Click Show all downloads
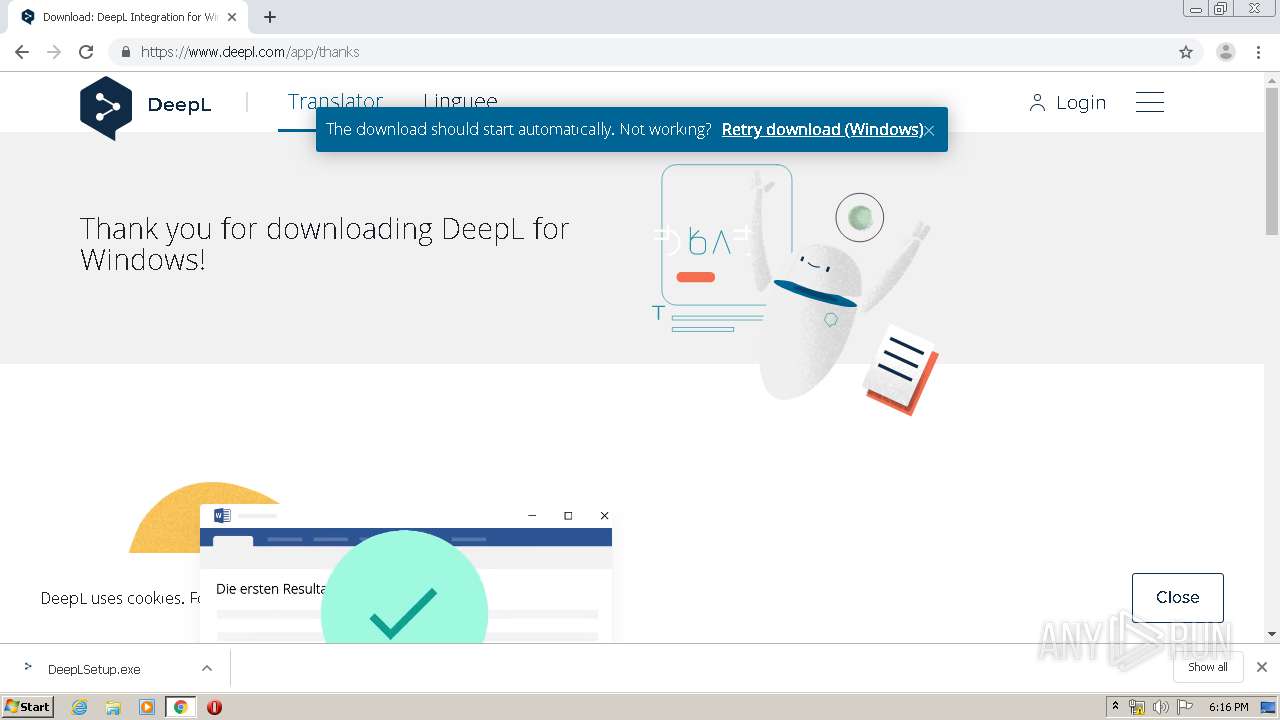 1207,667
